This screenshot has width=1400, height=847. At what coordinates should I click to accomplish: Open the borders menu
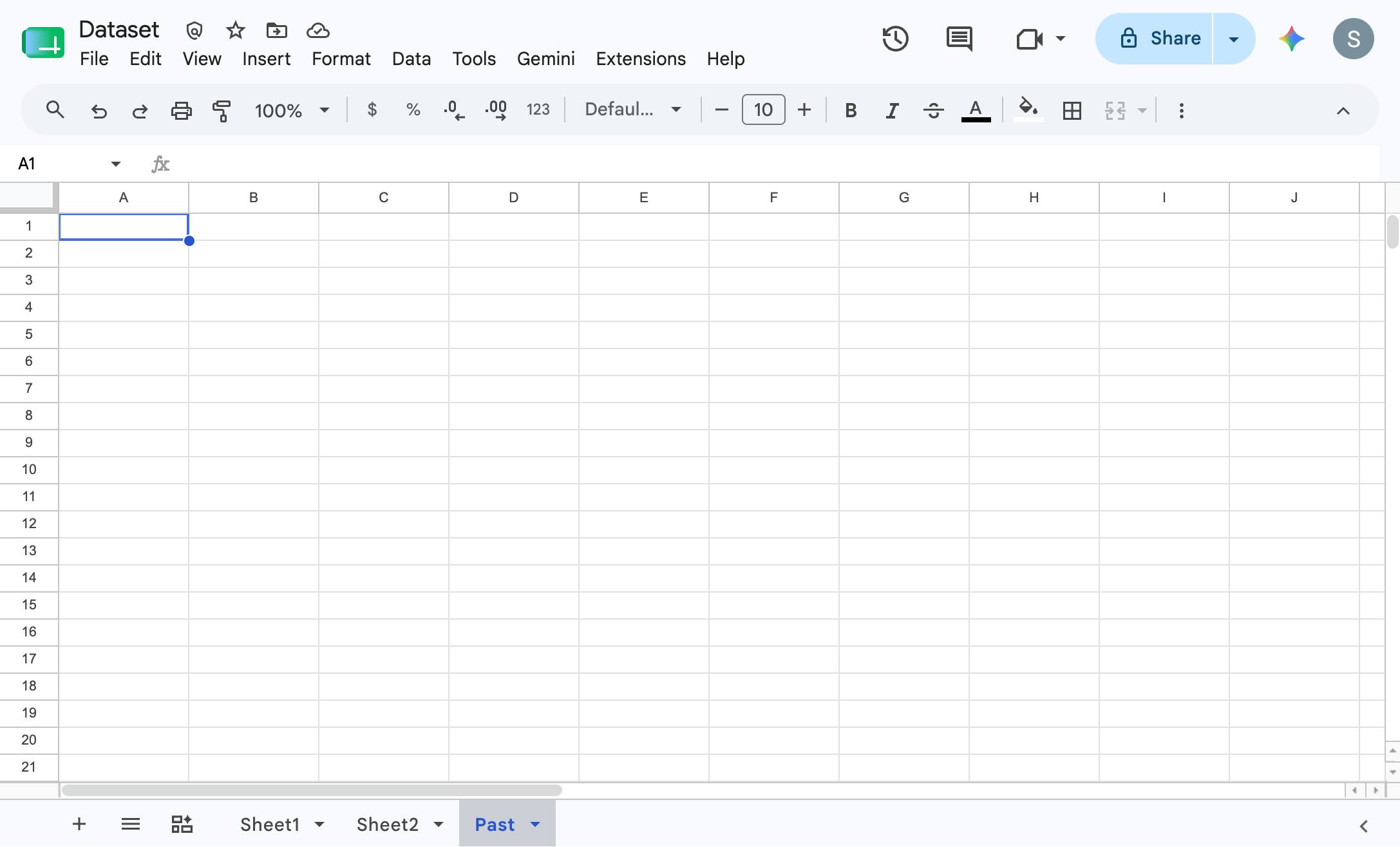(1072, 111)
